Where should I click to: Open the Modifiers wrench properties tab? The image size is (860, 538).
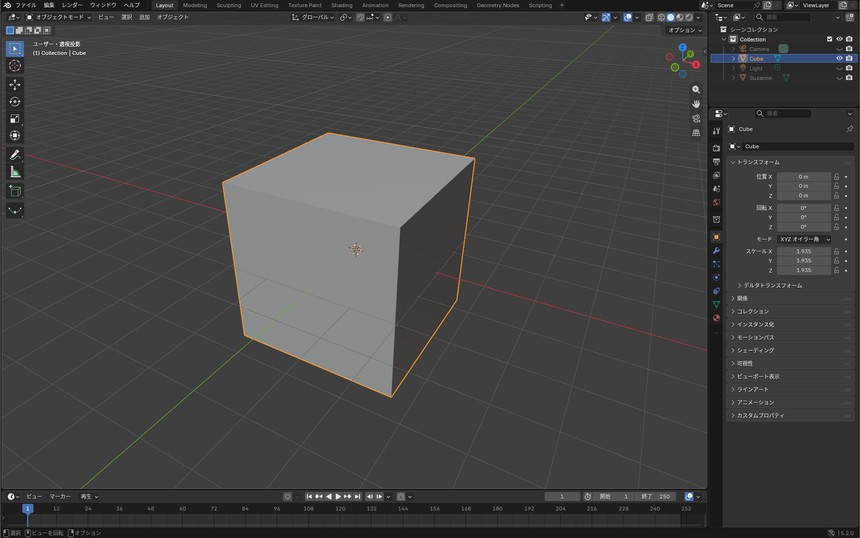coord(716,251)
